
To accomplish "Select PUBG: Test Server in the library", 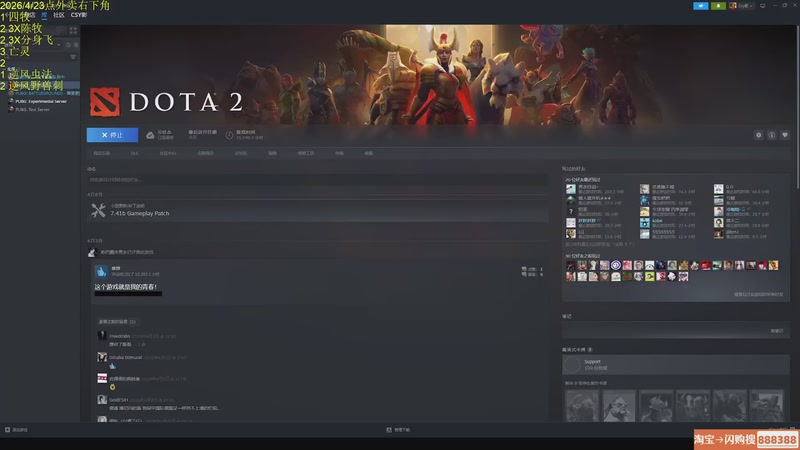I will pyautogui.click(x=32, y=110).
